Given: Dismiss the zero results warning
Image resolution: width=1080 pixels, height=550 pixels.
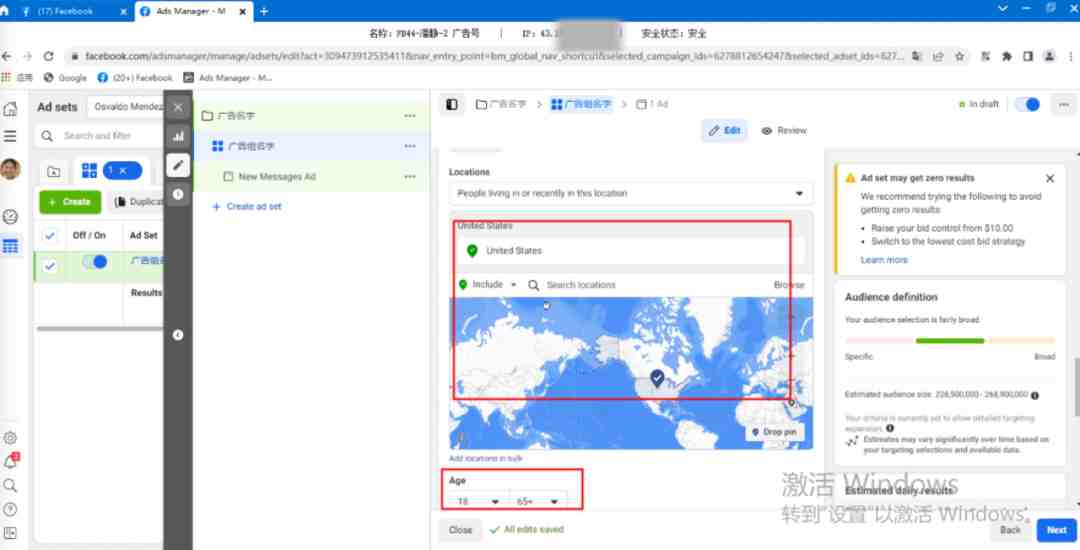Looking at the screenshot, I should pos(1050,178).
